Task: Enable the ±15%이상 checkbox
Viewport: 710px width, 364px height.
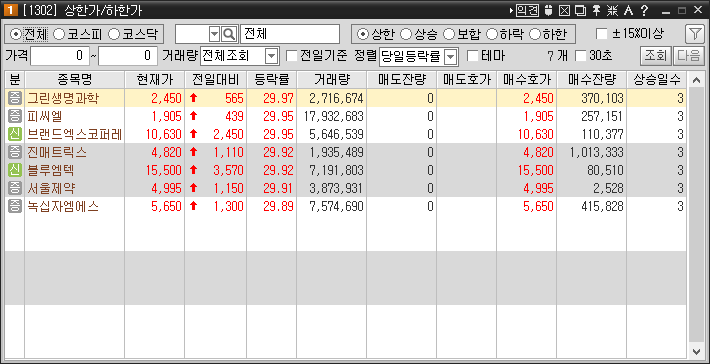Action: coord(602,34)
